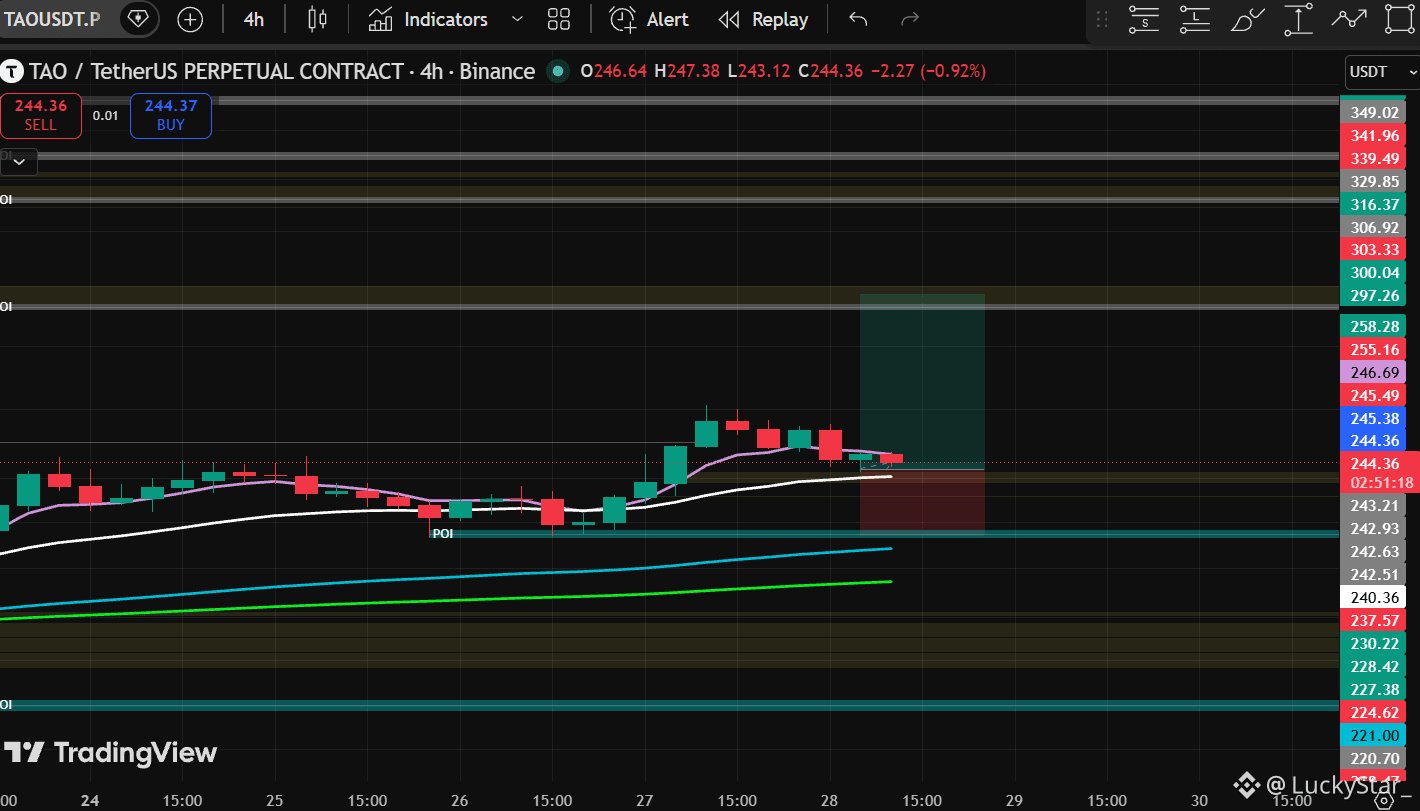Screen dimensions: 1420x811
Task: Select the rectangle drawing tool
Action: click(1400, 18)
